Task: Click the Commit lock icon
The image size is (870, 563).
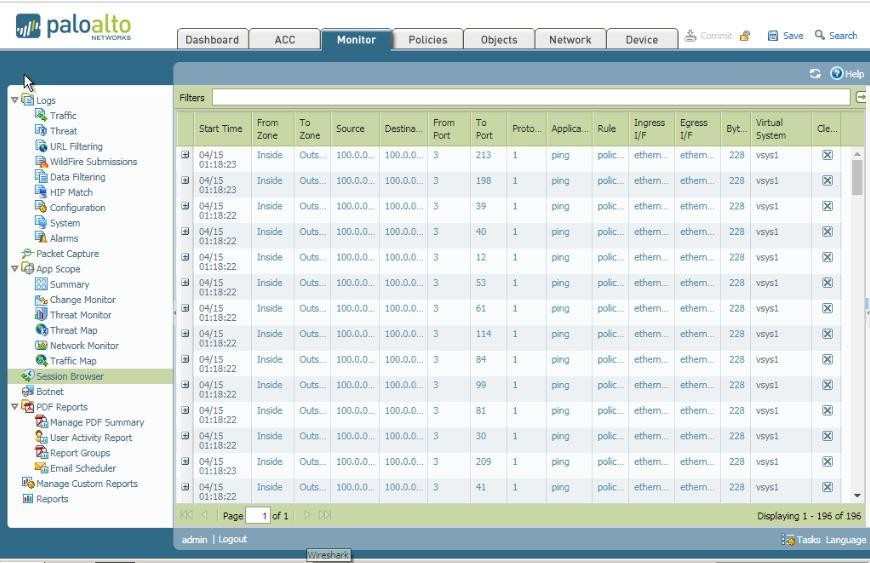Action: pyautogui.click(x=744, y=36)
